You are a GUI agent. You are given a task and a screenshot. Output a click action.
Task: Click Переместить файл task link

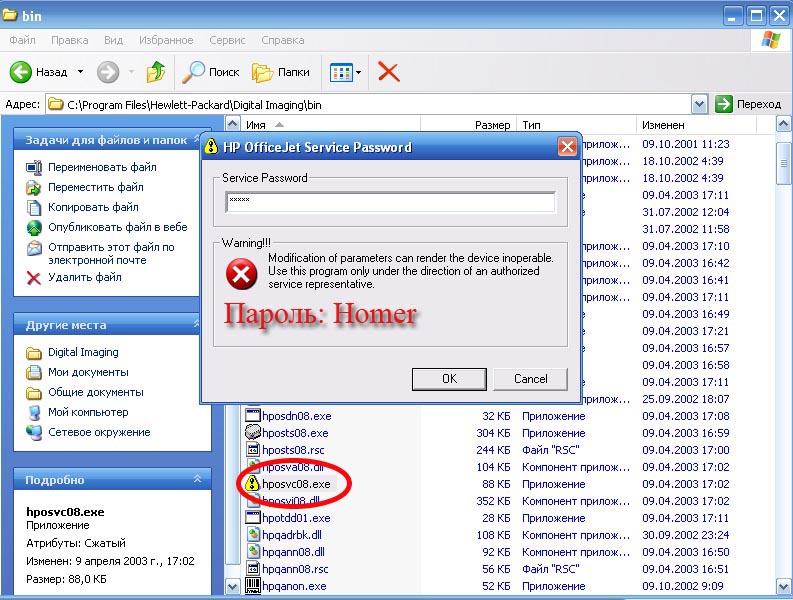pyautogui.click(x=96, y=187)
